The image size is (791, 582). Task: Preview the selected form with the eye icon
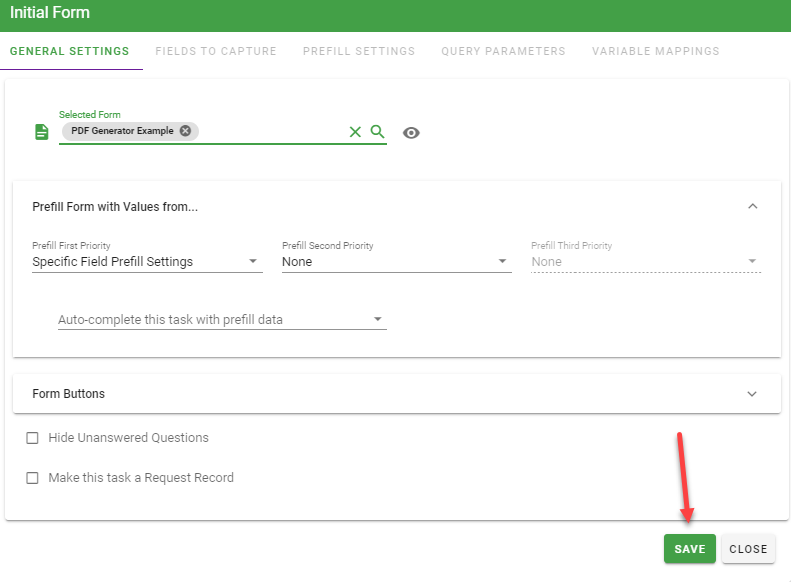coord(411,133)
